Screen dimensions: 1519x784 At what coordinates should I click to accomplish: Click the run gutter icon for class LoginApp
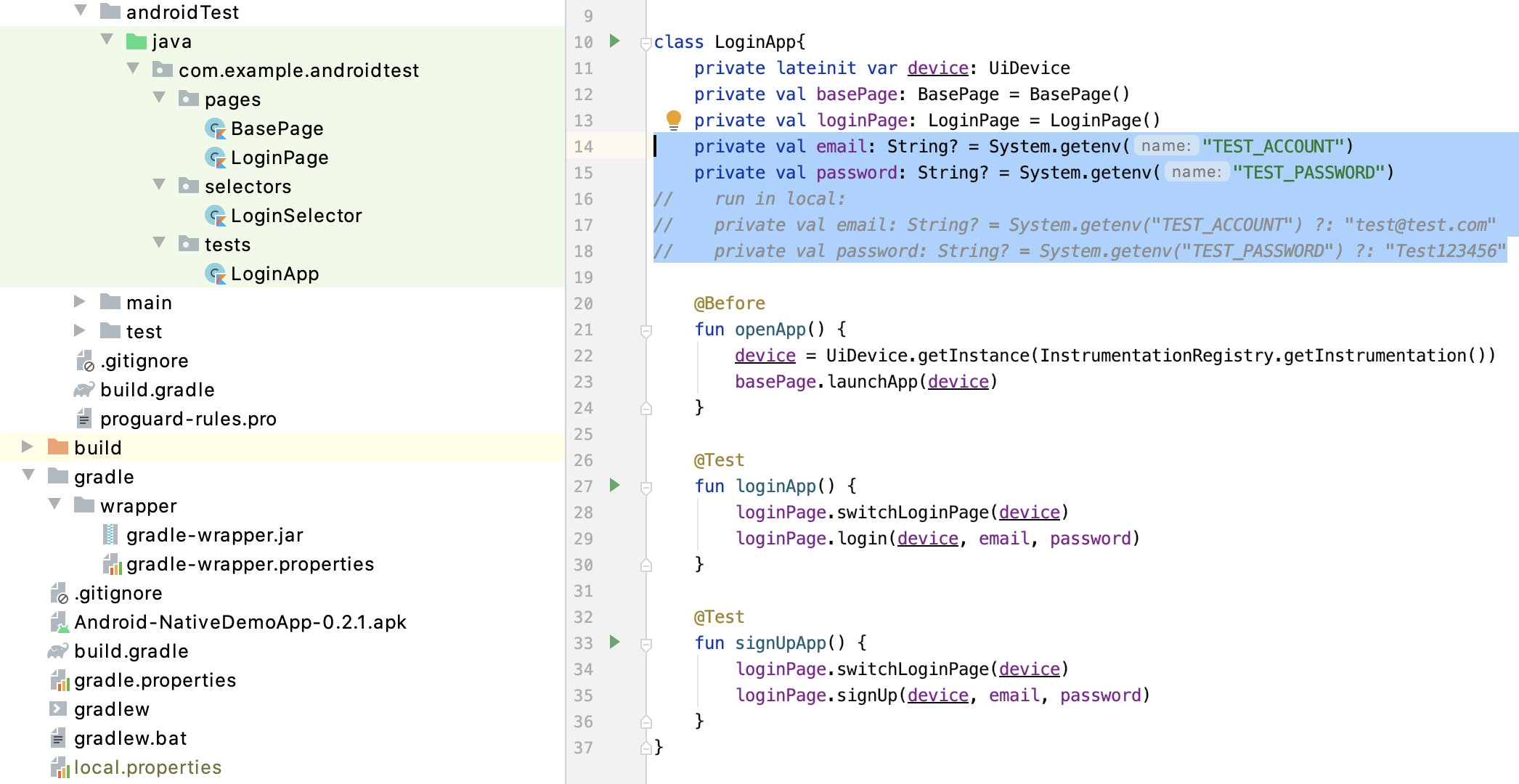pos(614,41)
